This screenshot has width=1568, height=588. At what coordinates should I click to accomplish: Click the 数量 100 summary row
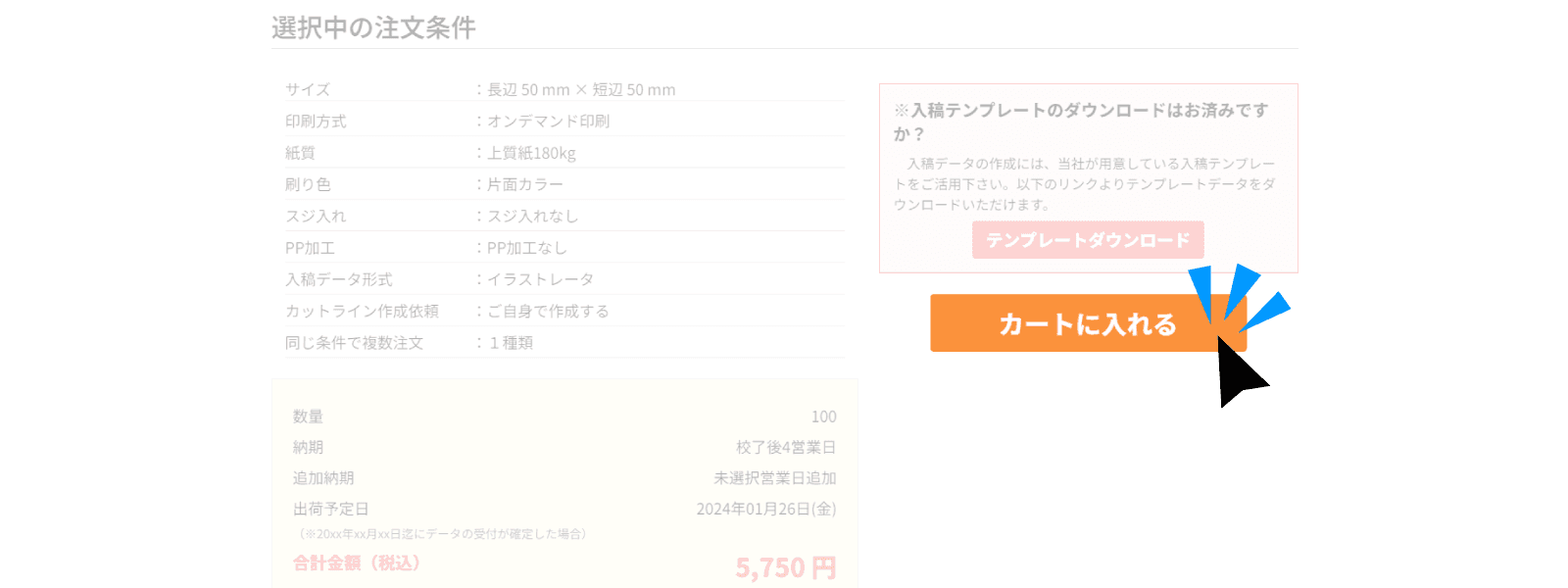[x=563, y=416]
